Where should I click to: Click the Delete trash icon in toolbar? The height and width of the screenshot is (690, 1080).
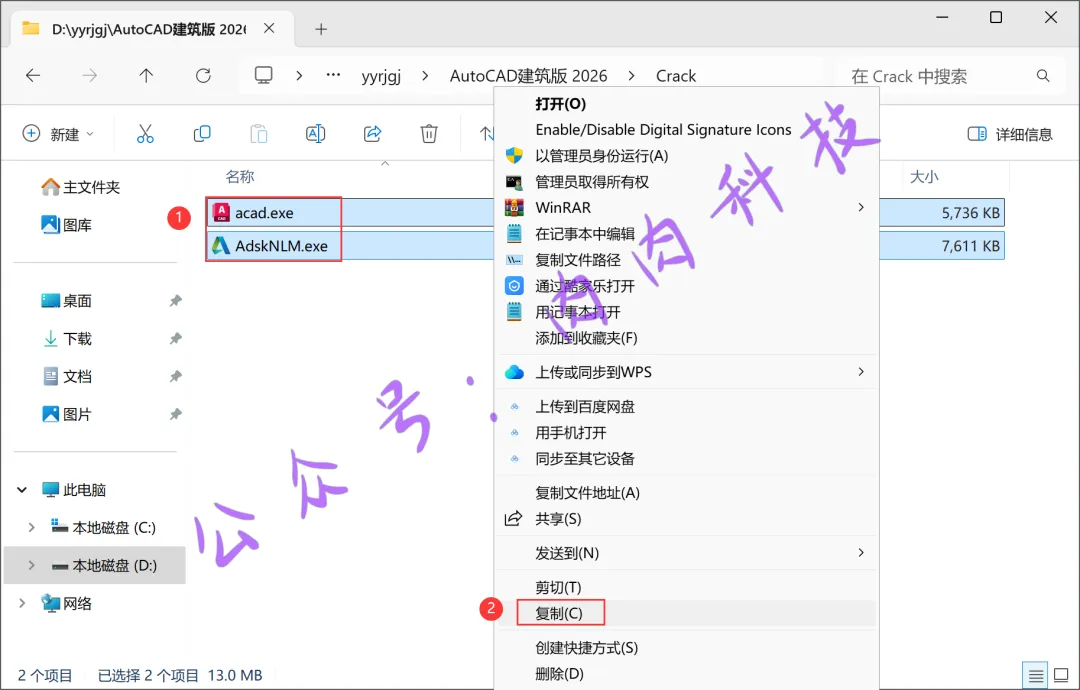(x=429, y=134)
